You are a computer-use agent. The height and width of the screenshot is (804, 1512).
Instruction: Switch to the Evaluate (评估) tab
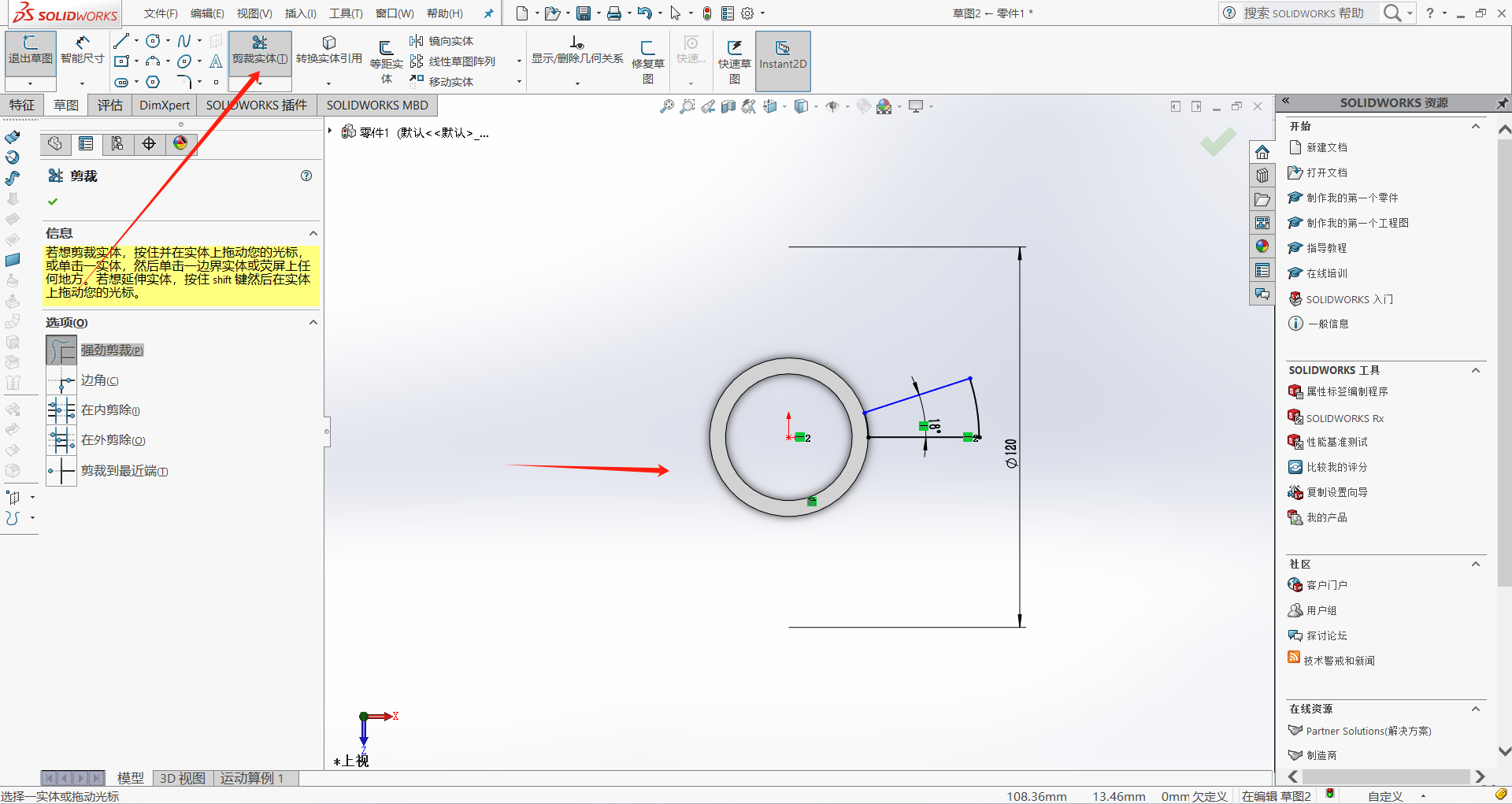109,106
